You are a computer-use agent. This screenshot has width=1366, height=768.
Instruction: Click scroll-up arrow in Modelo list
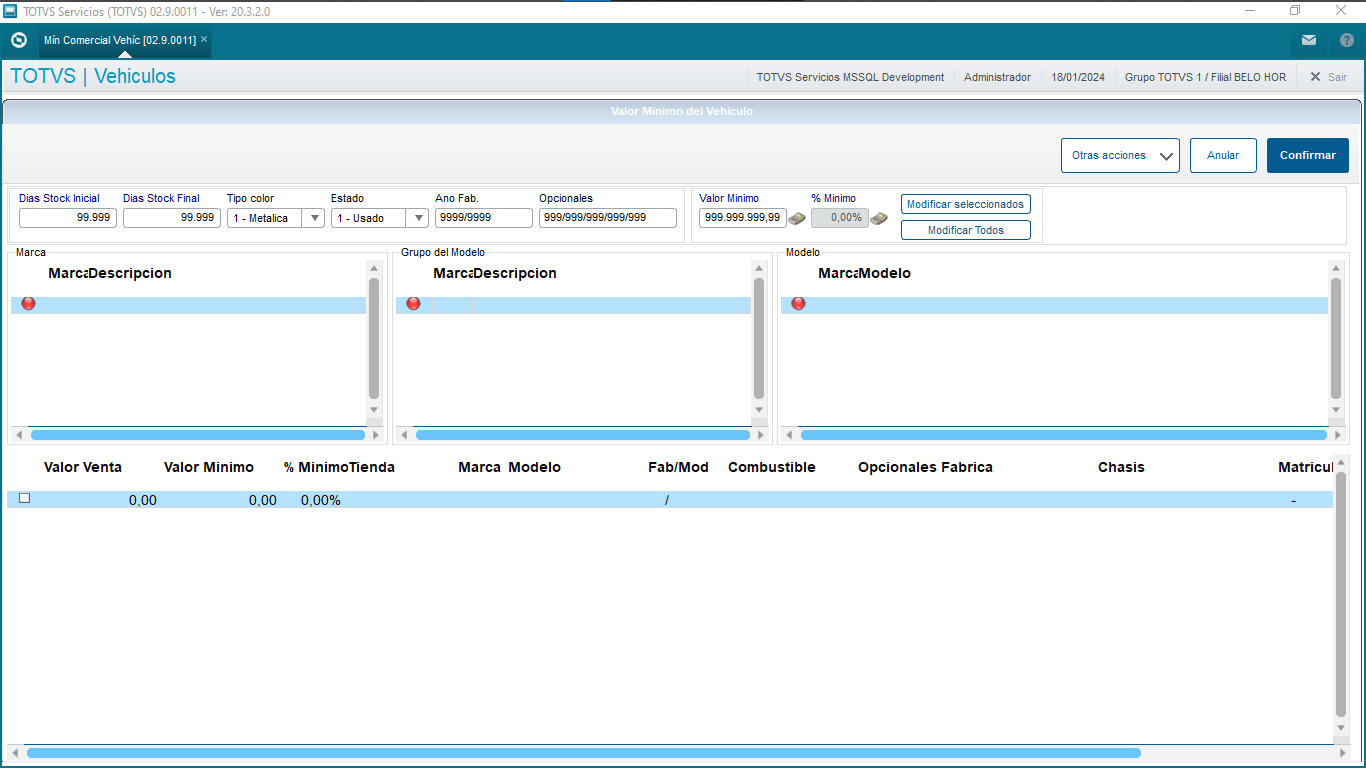pos(1336,268)
